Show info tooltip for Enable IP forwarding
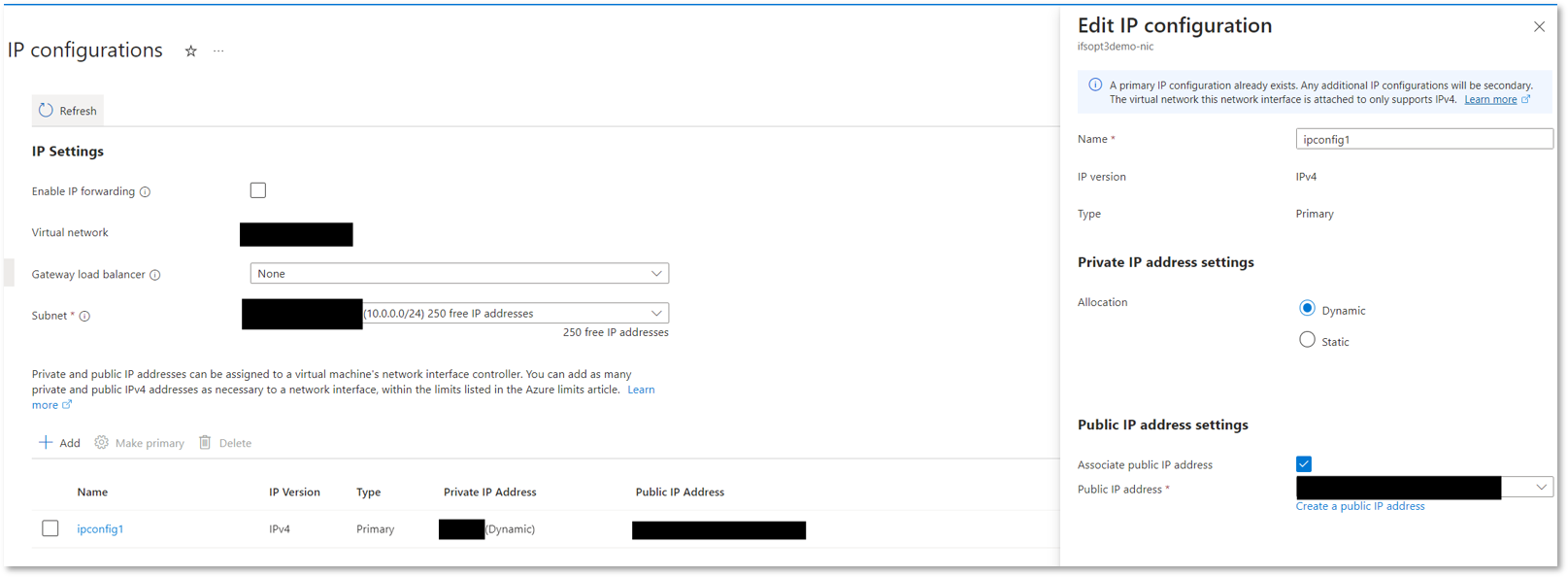 (x=145, y=192)
